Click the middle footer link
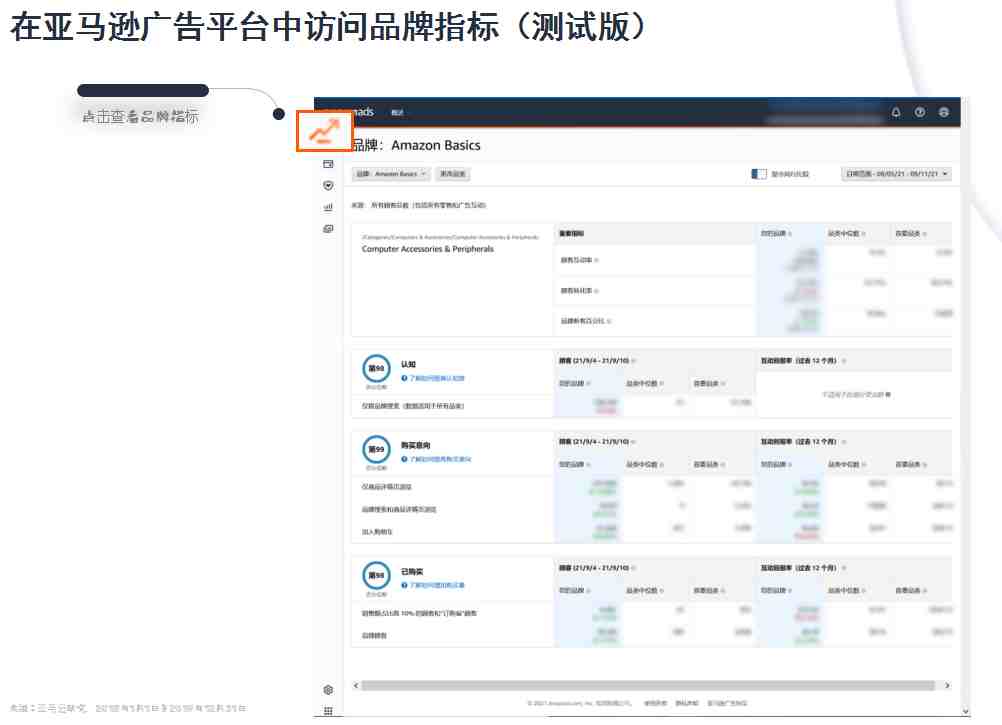1002x725 pixels. coord(686,703)
